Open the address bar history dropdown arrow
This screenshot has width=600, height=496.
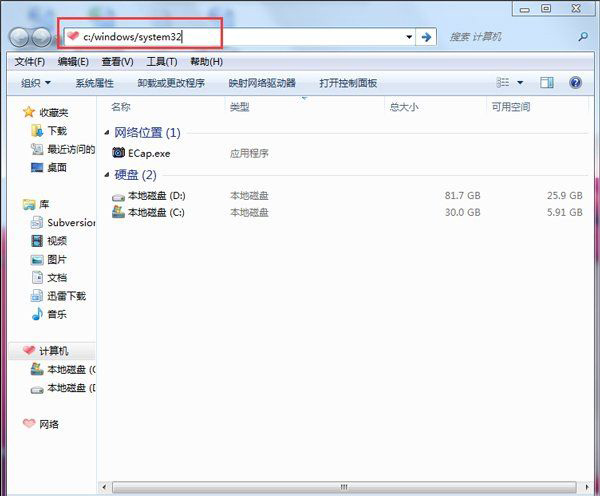pyautogui.click(x=409, y=37)
